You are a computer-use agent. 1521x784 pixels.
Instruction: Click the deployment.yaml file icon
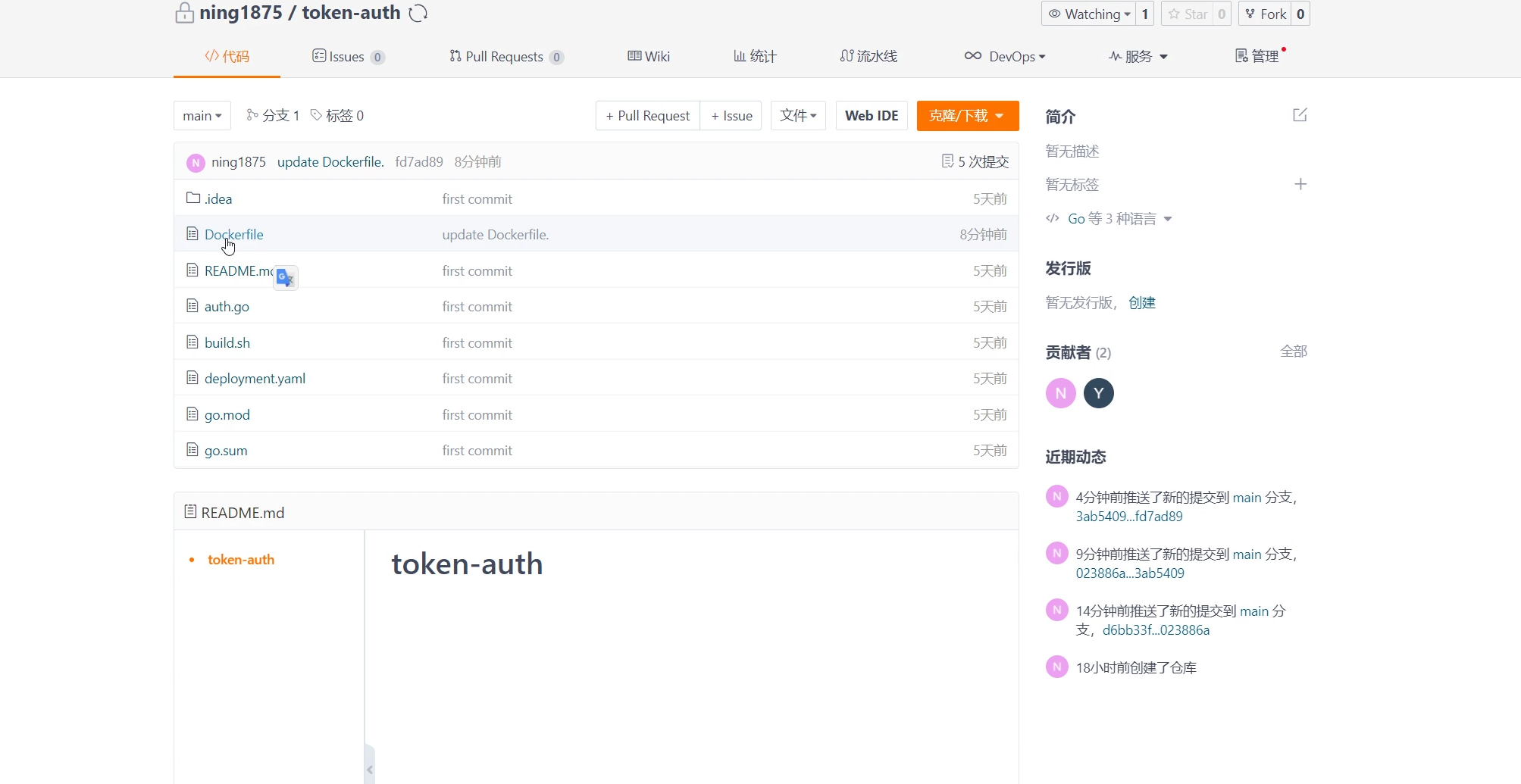(x=192, y=378)
